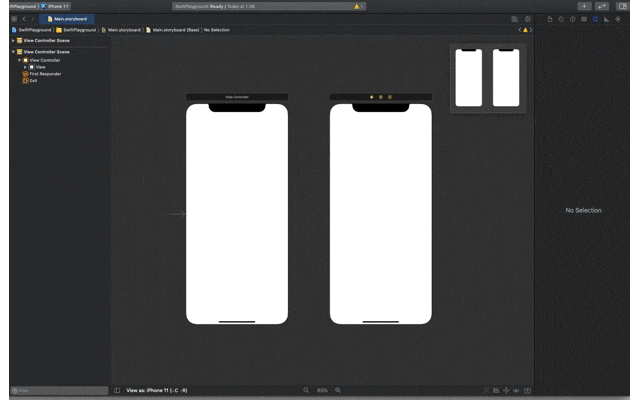Open the File inspector
Viewport: 640px width, 400px height.
(x=550, y=19)
